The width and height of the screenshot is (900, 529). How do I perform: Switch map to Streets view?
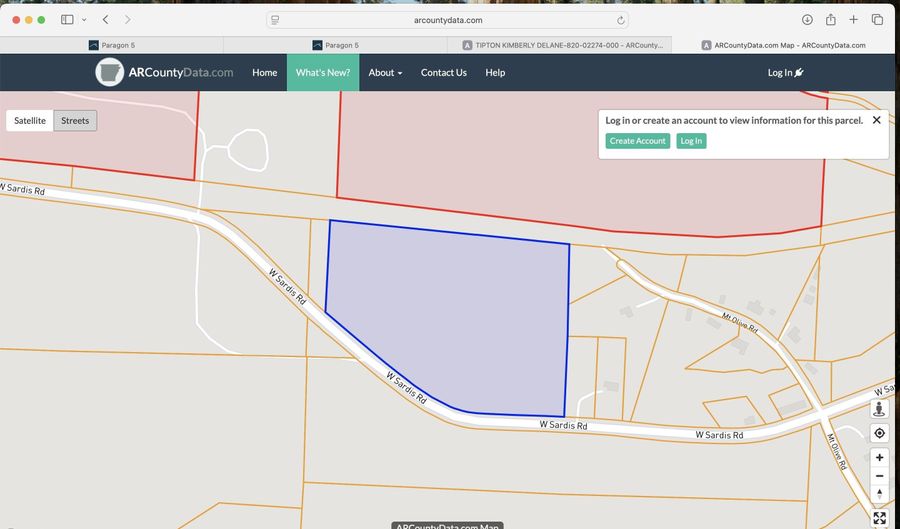click(x=75, y=120)
